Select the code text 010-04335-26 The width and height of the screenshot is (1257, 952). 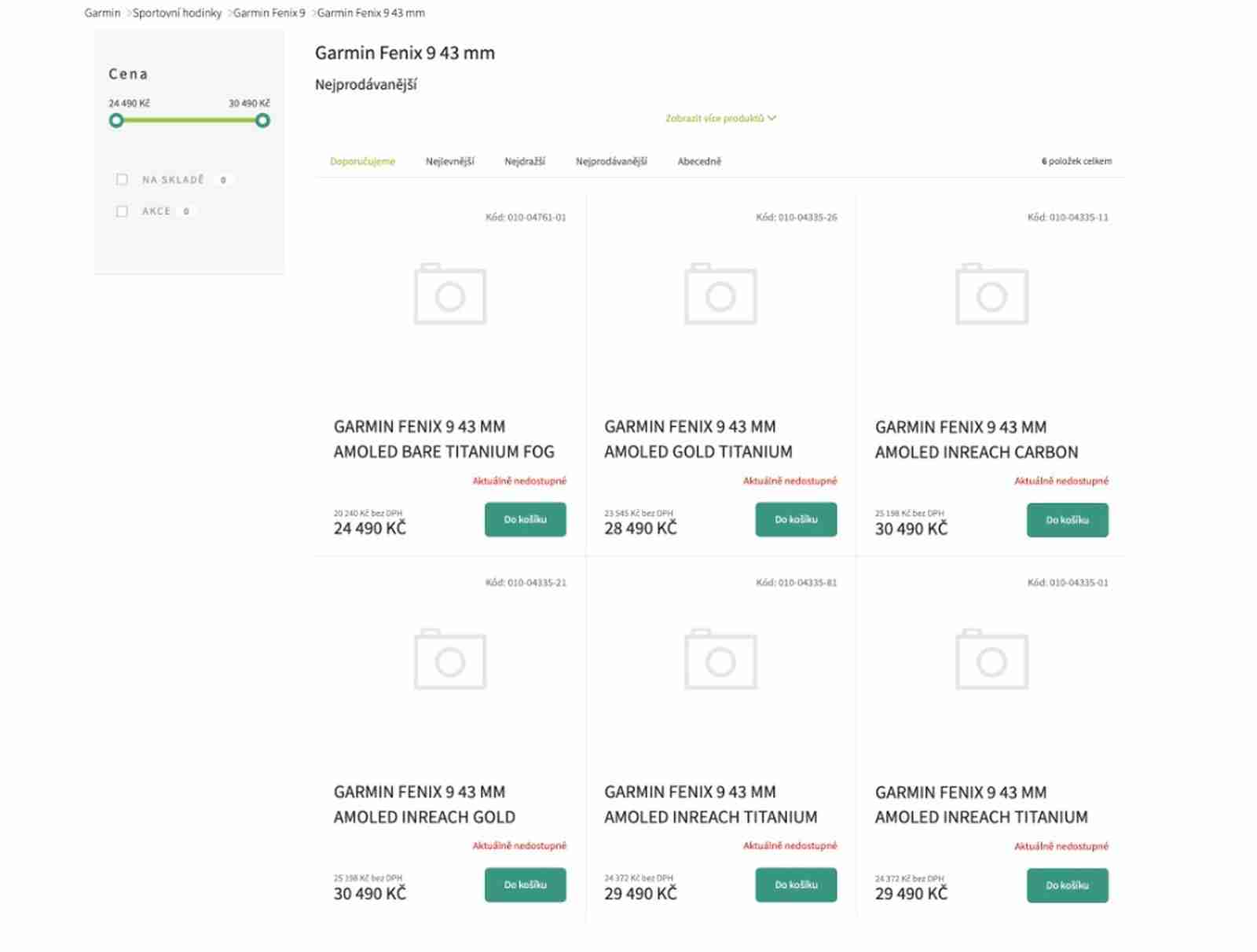808,218
